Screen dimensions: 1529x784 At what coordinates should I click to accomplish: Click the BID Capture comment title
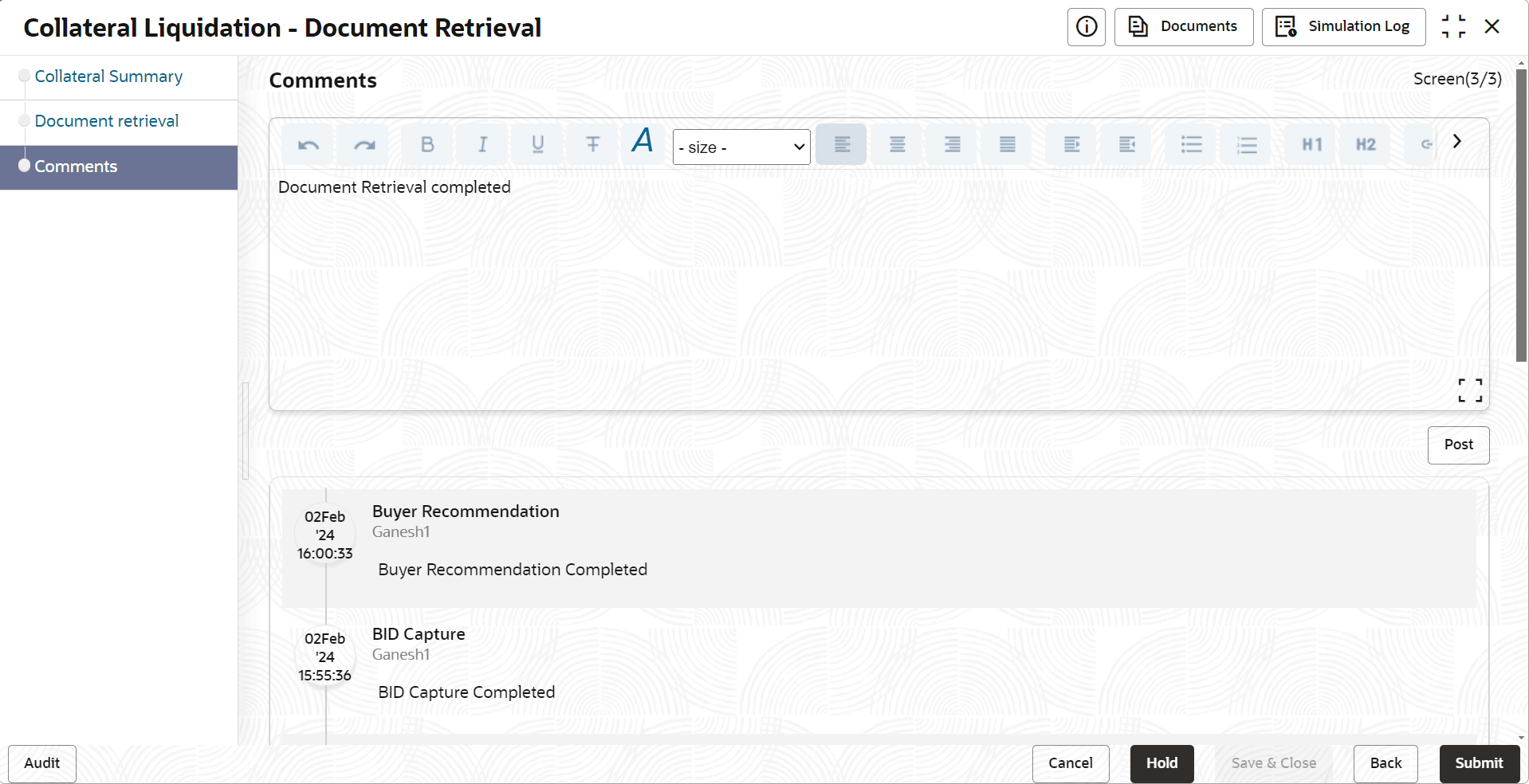coord(419,634)
